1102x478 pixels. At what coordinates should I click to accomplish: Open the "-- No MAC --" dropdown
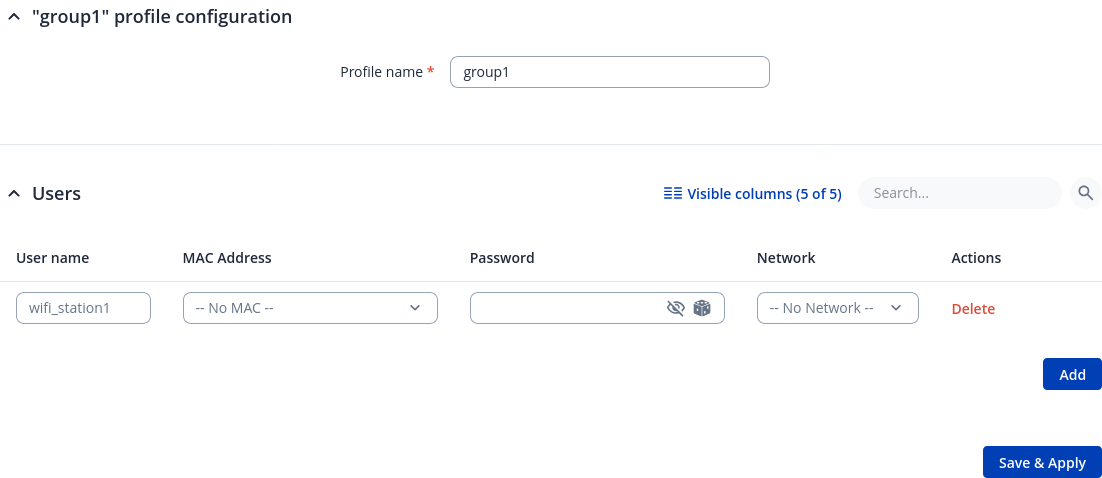coord(310,308)
